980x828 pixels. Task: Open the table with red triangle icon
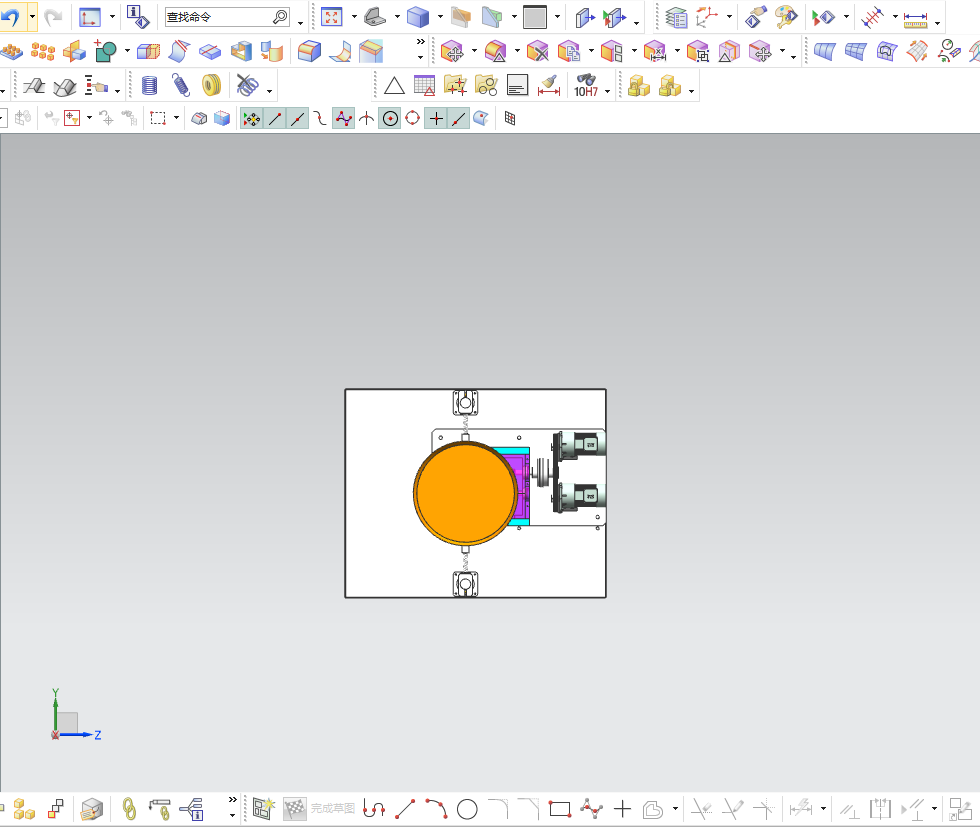[424, 86]
